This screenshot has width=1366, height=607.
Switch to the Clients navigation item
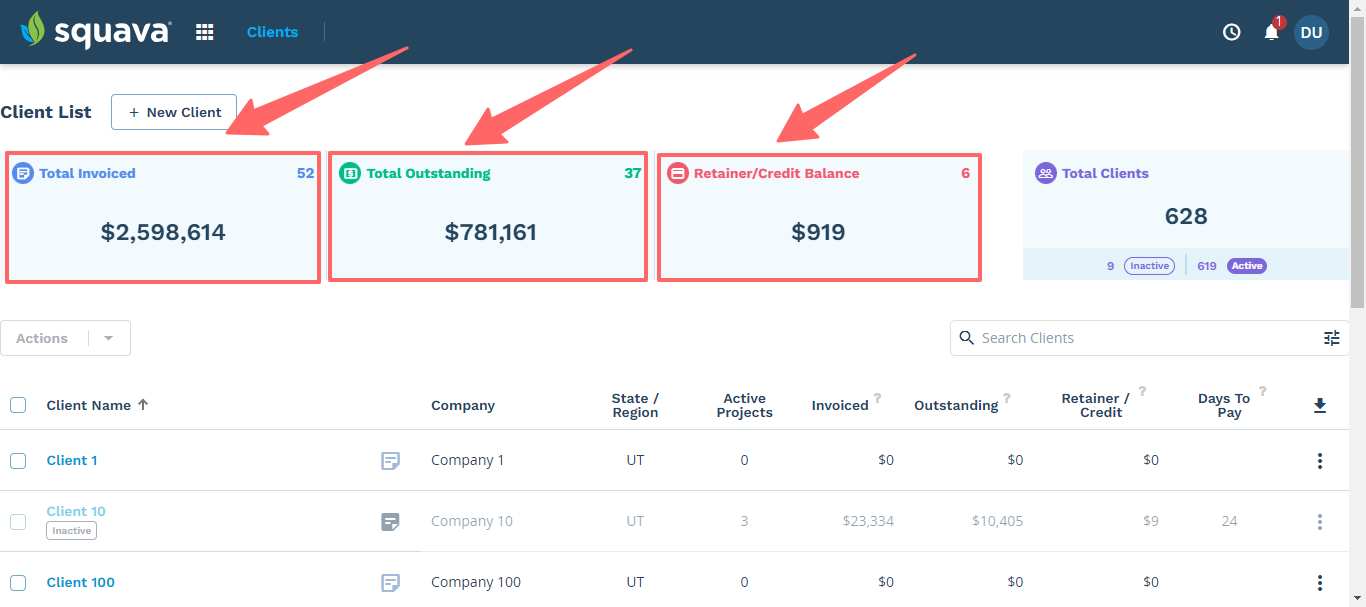(272, 31)
